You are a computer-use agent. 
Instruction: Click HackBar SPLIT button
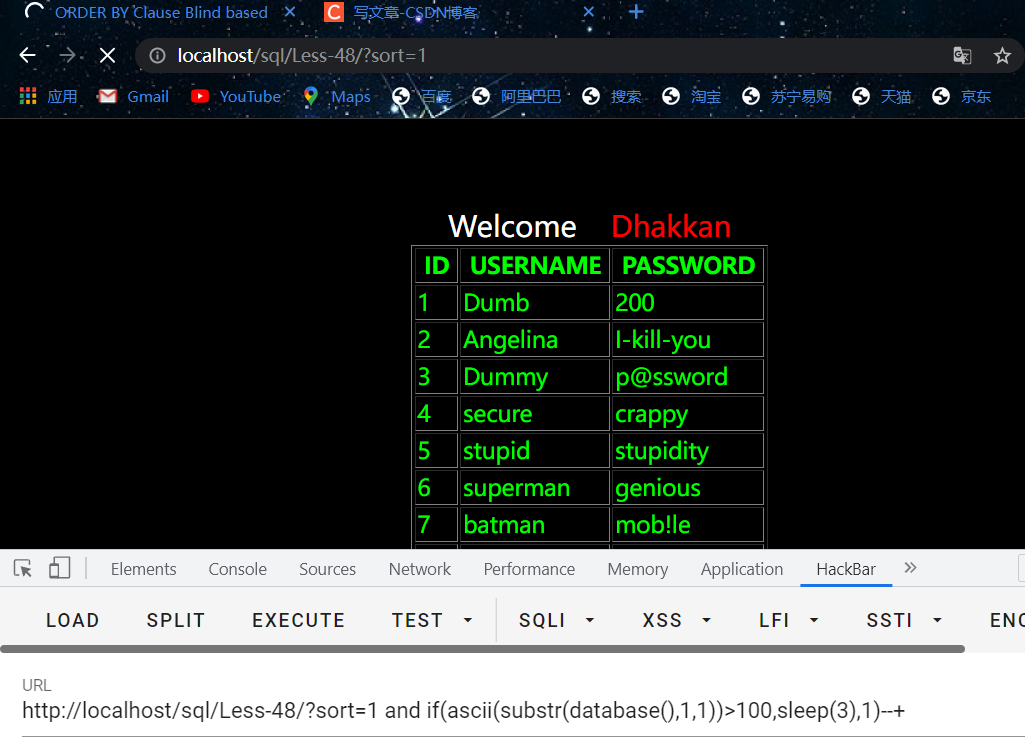[x=176, y=620]
